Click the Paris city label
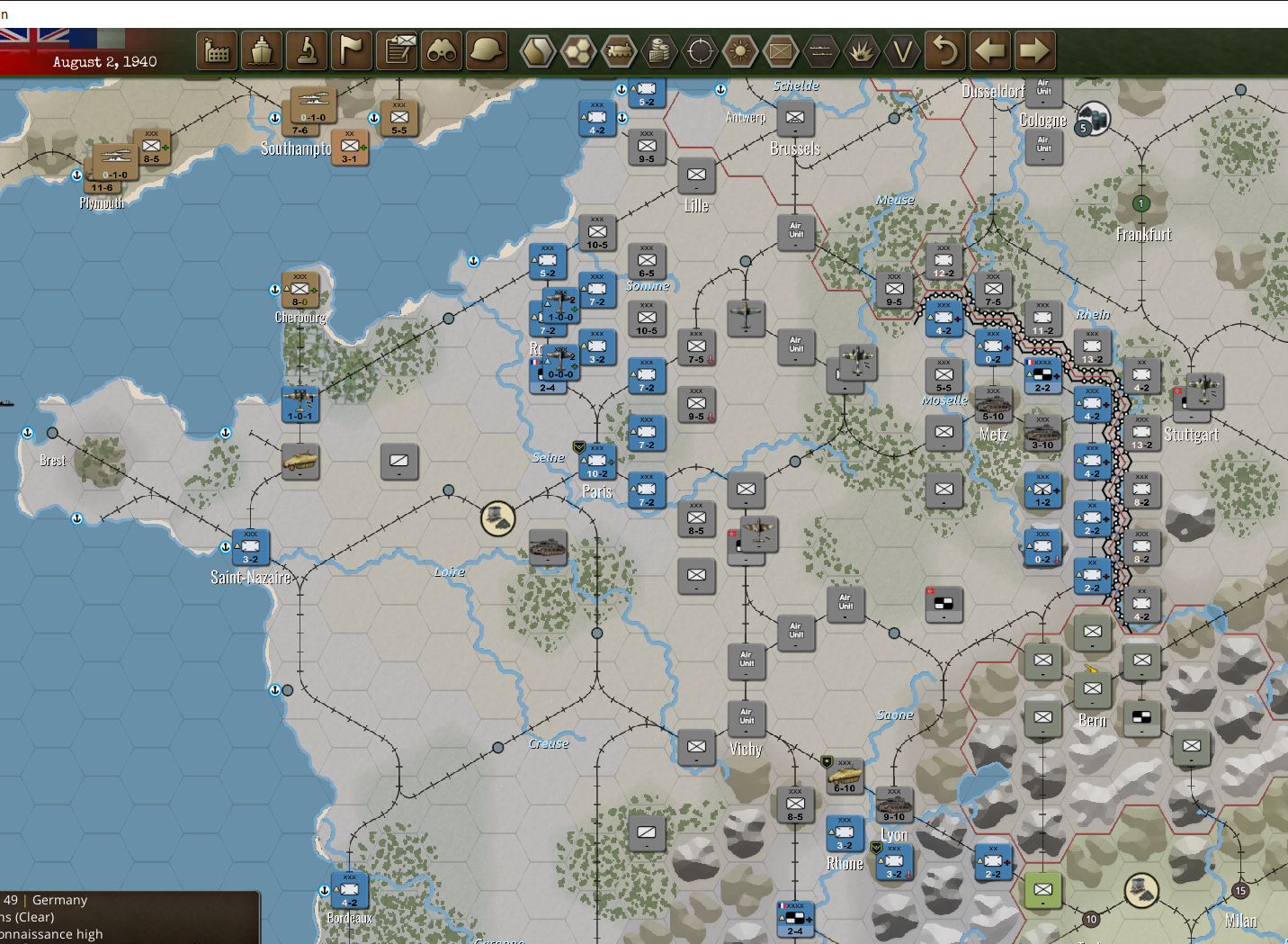Screen dimensions: 1288x944 pyautogui.click(x=597, y=492)
